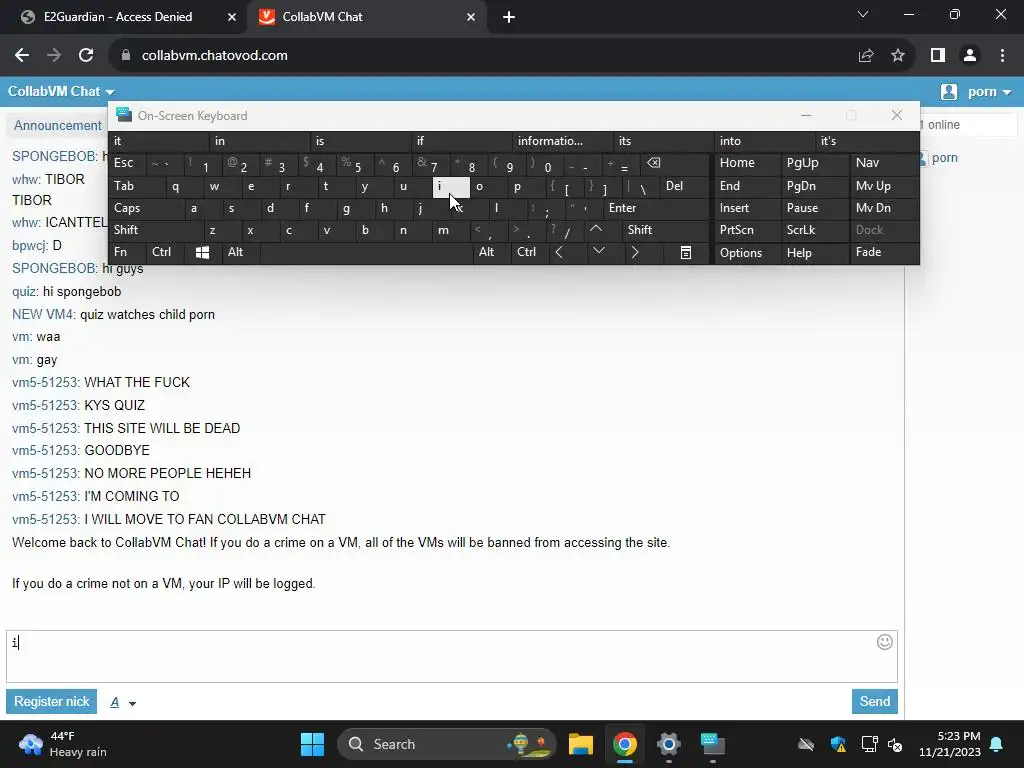Toggle the Fn key
Image resolution: width=1024 pixels, height=768 pixels.
[127, 252]
